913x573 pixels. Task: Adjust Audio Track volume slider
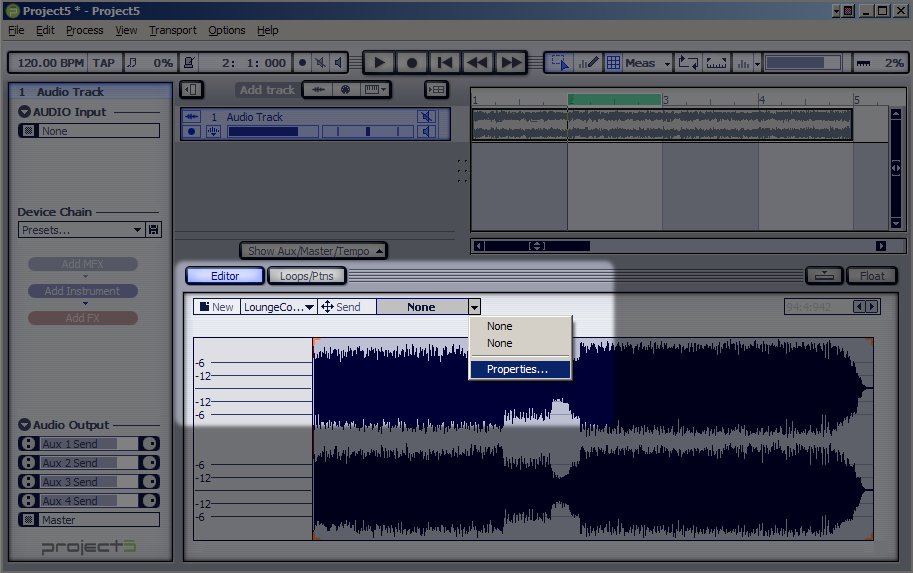(x=273, y=132)
